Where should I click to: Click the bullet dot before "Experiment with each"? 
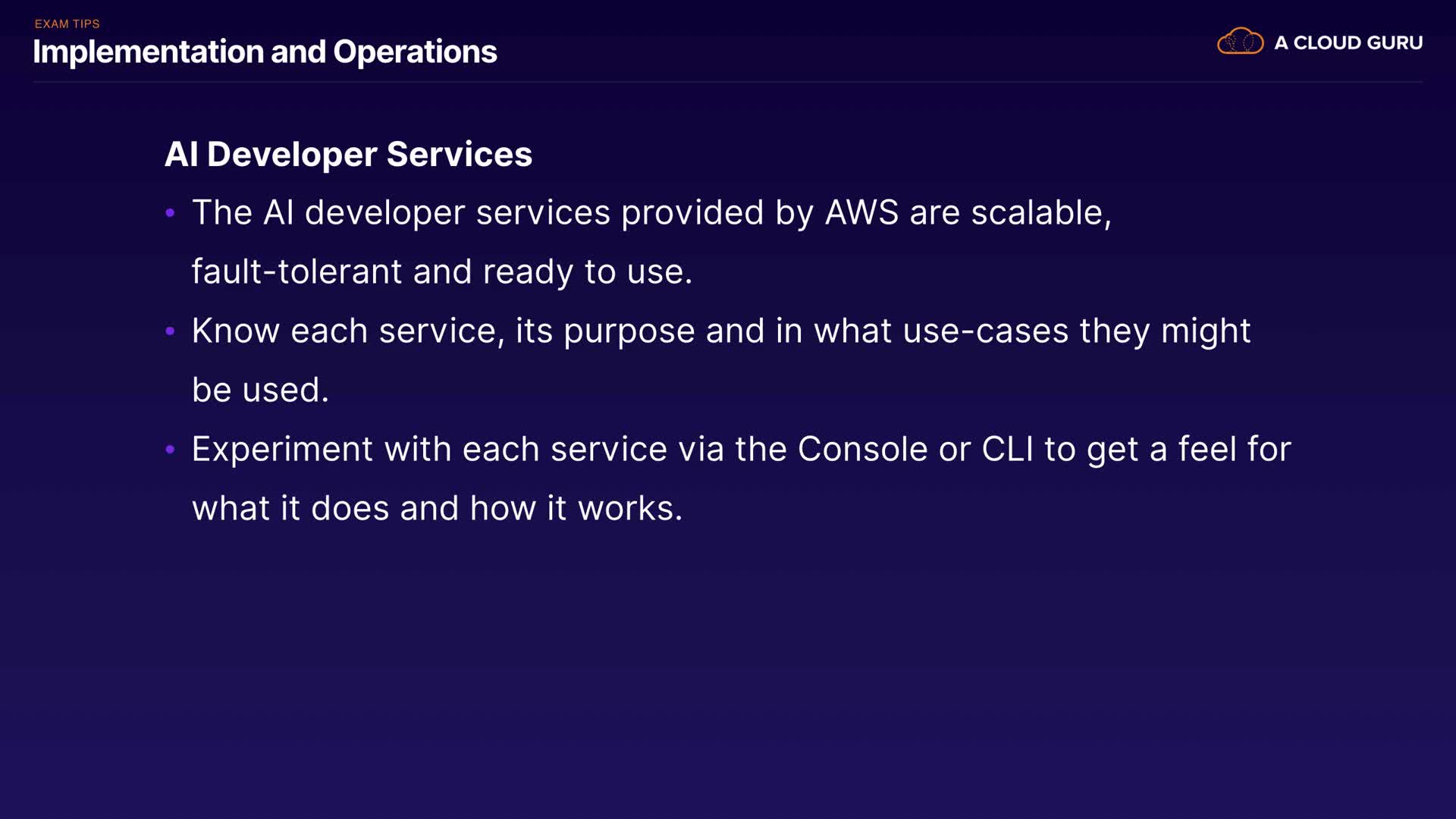point(171,450)
